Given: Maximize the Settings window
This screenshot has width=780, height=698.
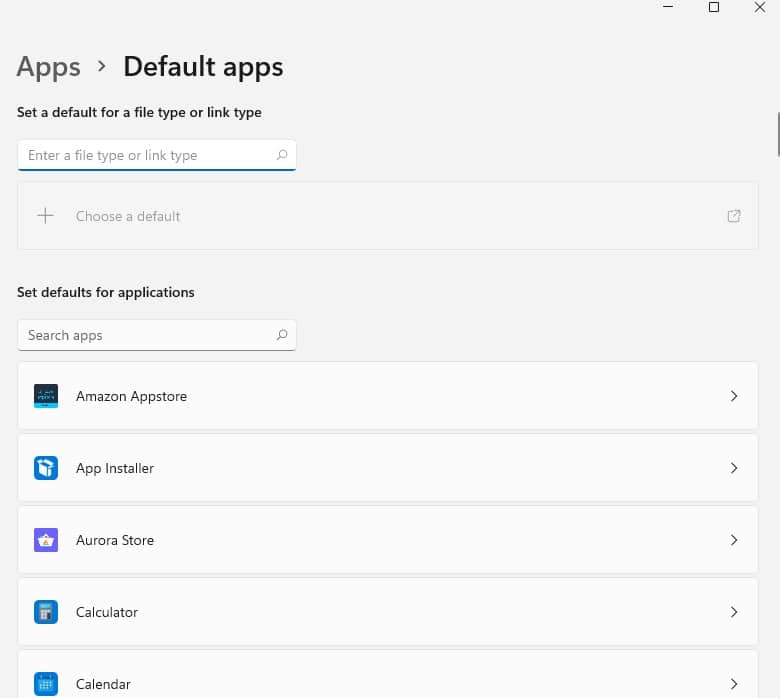Looking at the screenshot, I should tap(714, 7).
